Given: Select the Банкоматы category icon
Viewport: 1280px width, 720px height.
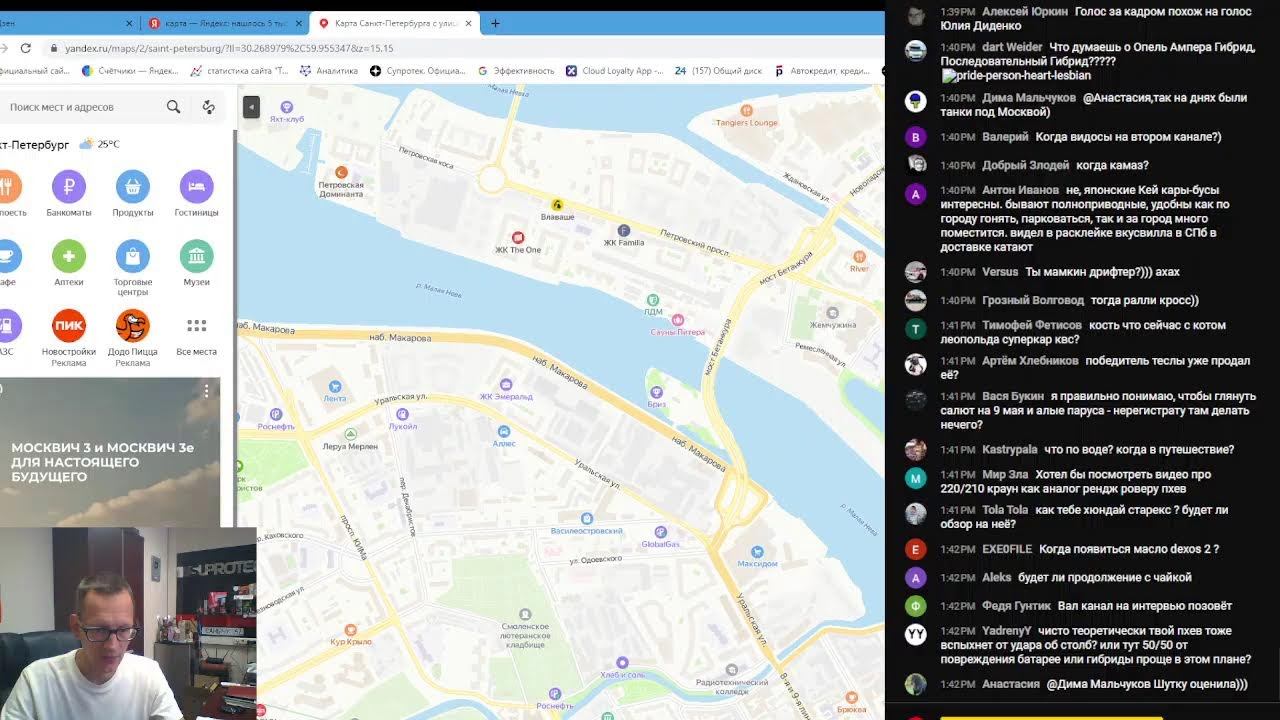Looking at the screenshot, I should [x=69, y=187].
